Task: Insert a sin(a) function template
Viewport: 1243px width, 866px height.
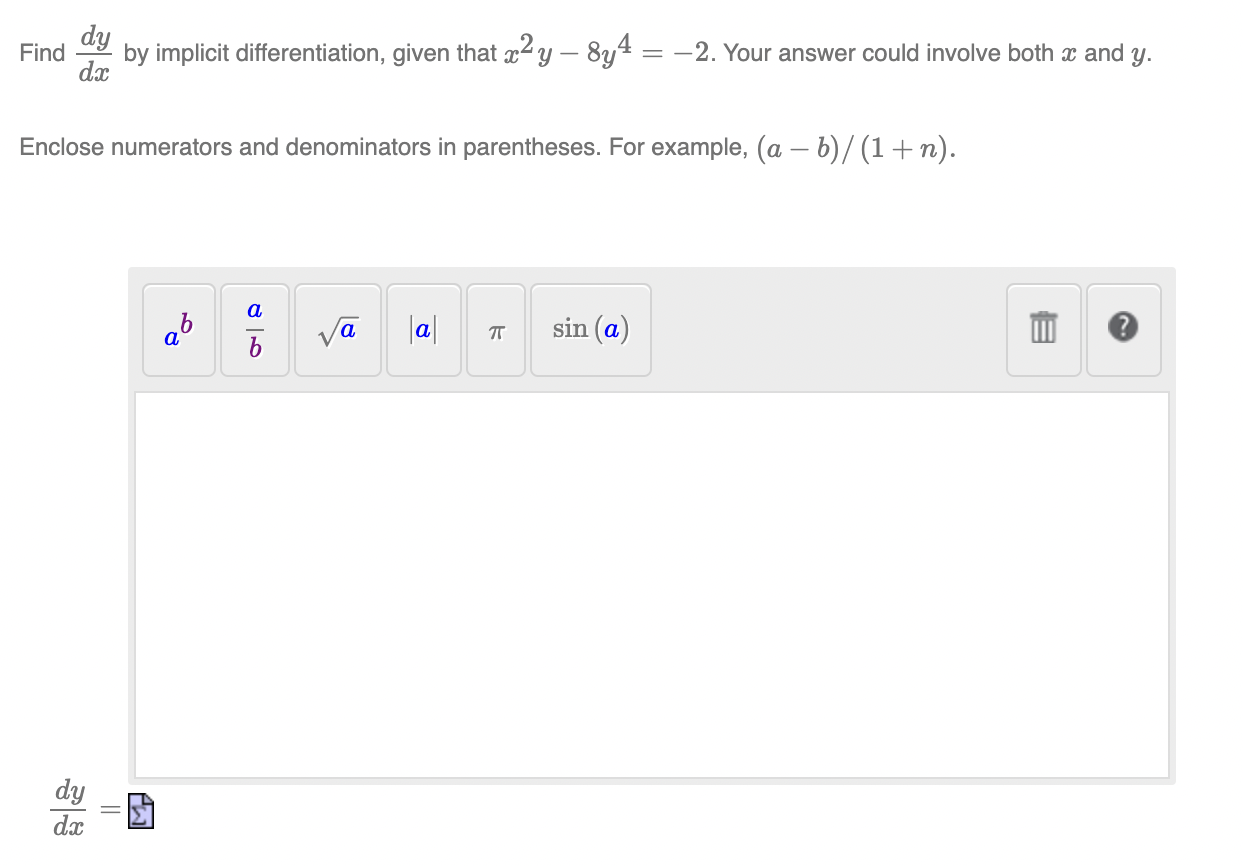Action: coord(590,330)
